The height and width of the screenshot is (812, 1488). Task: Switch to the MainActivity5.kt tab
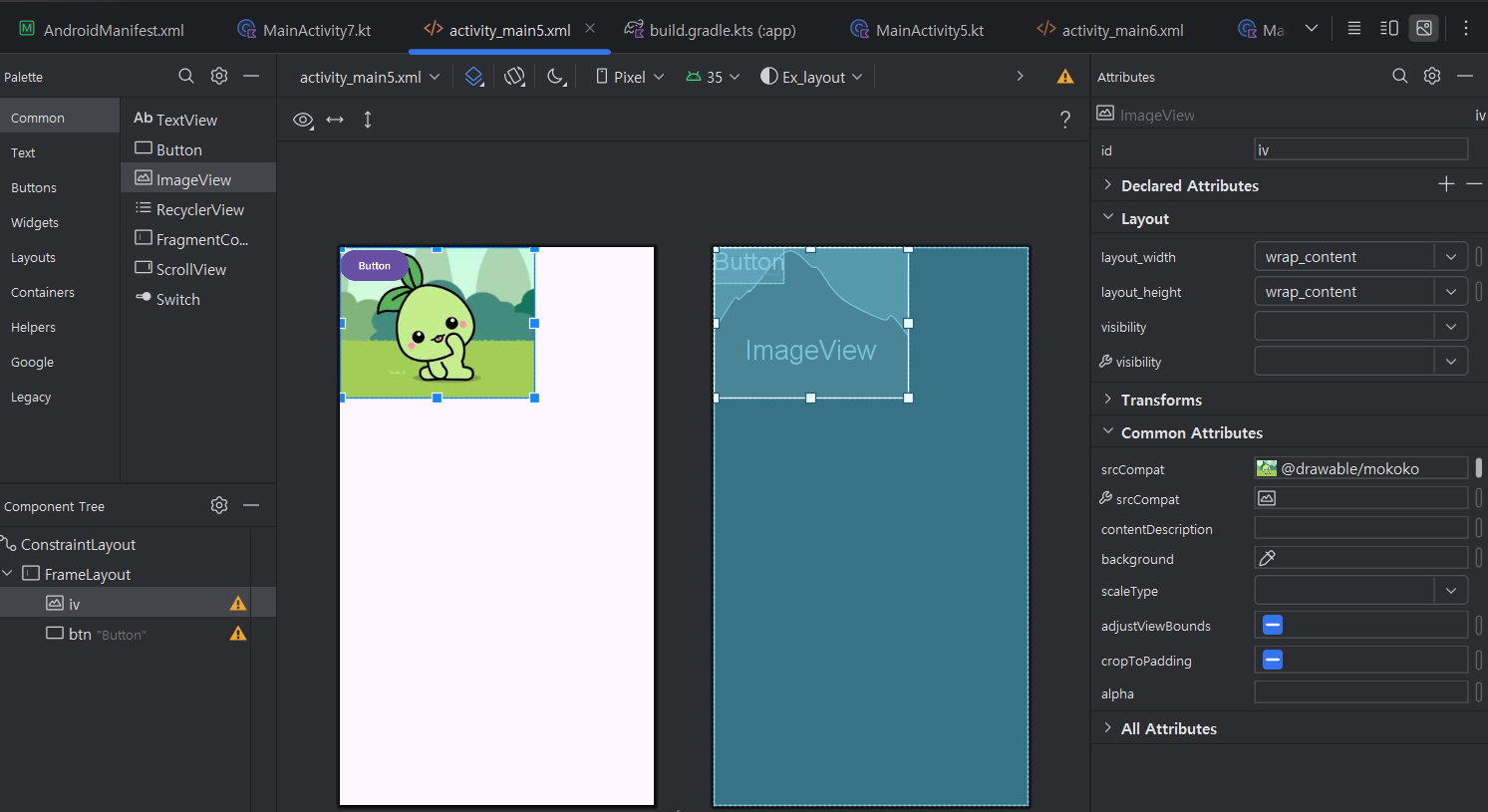coord(929,30)
